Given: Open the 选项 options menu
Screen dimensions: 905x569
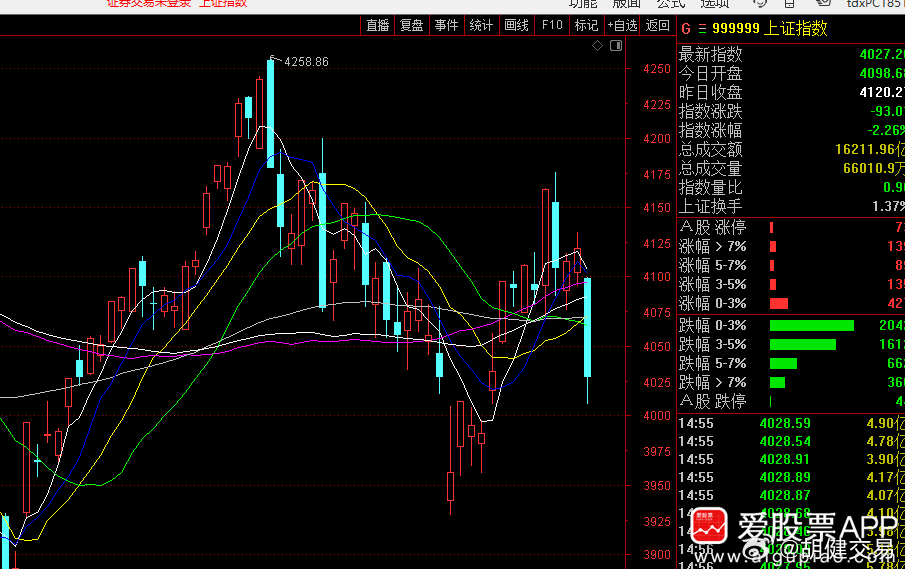Looking at the screenshot, I should (x=715, y=4).
